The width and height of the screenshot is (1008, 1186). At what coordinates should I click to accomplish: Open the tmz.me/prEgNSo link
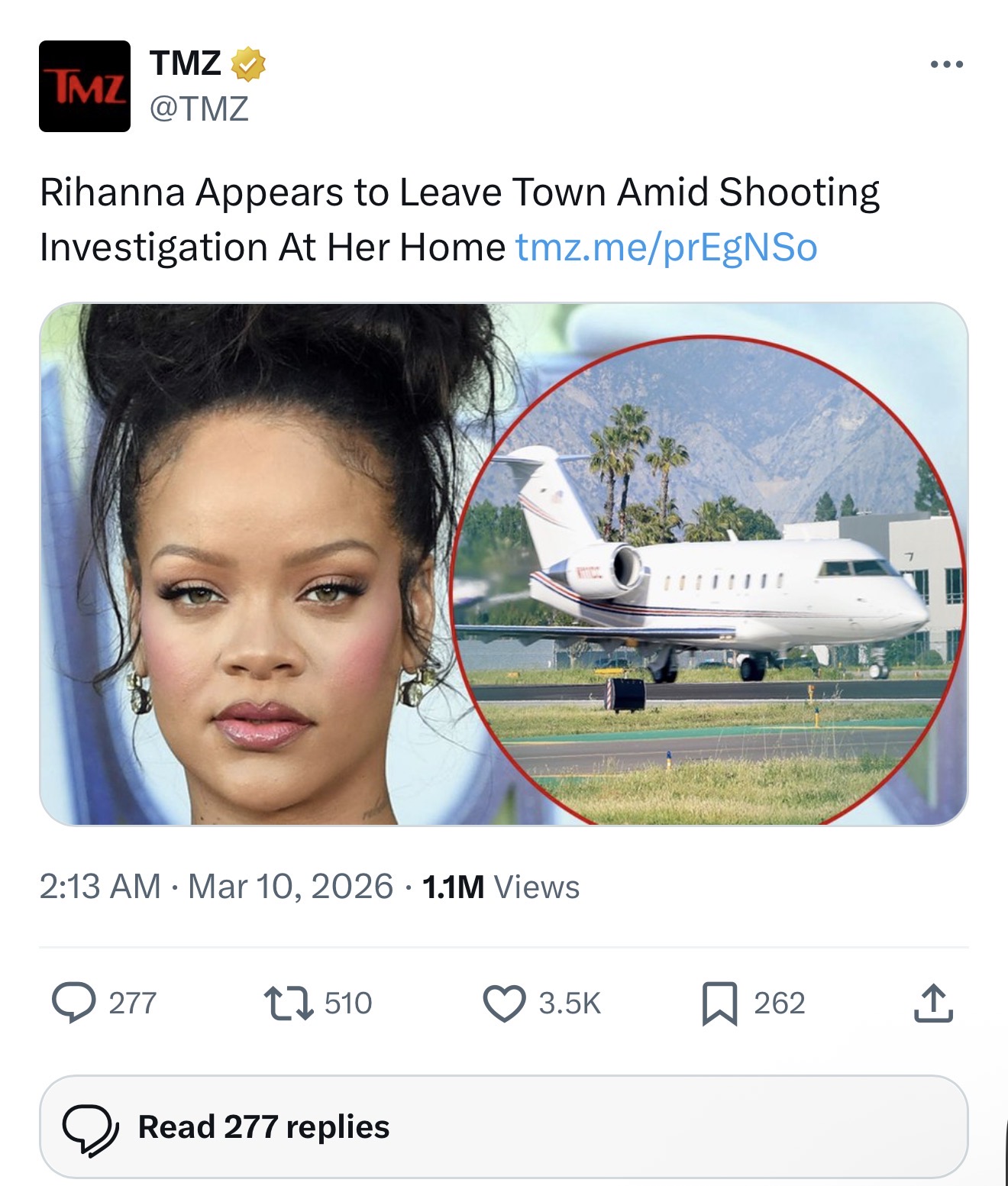click(x=667, y=247)
